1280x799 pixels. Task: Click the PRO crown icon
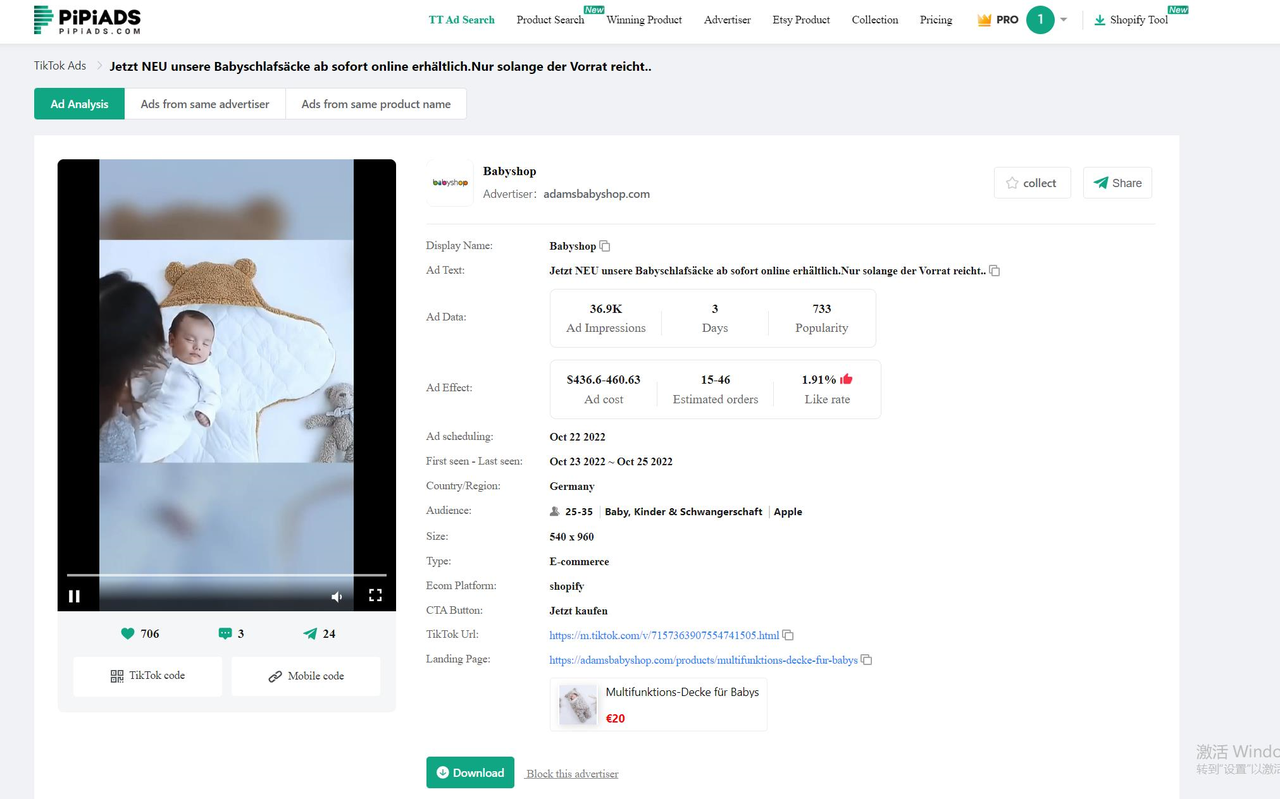(x=984, y=20)
